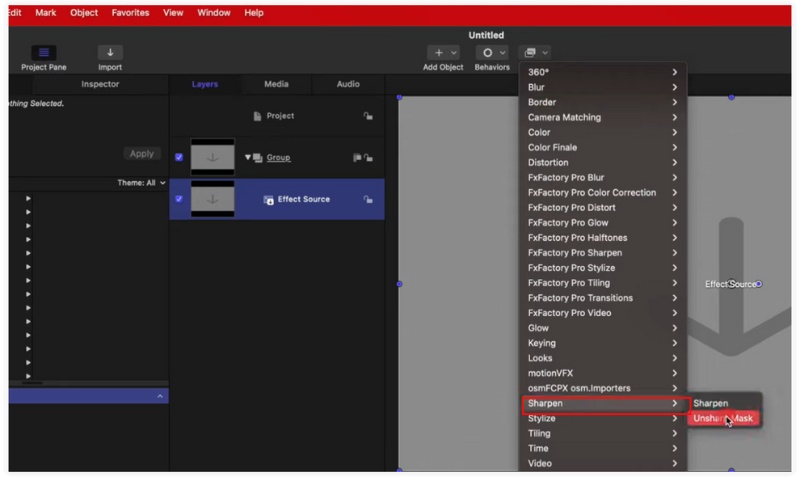Toggle lock icon on Effect Source layer
The width and height of the screenshot is (800, 477).
coord(368,199)
